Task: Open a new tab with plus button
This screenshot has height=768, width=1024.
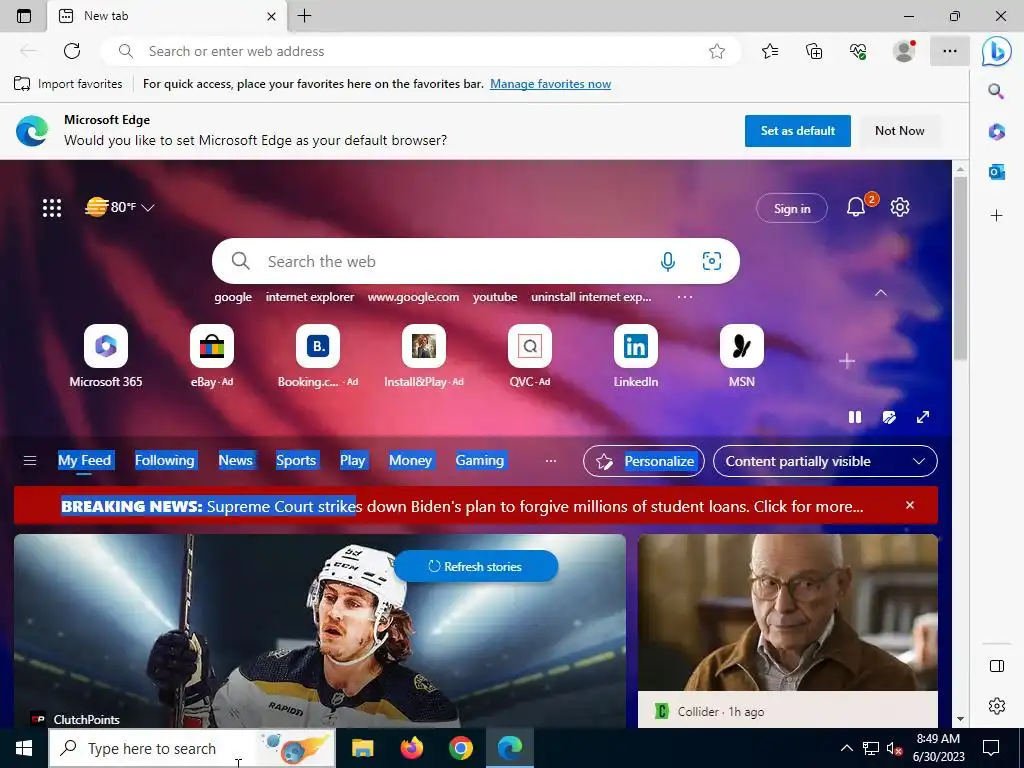Action: [x=304, y=16]
